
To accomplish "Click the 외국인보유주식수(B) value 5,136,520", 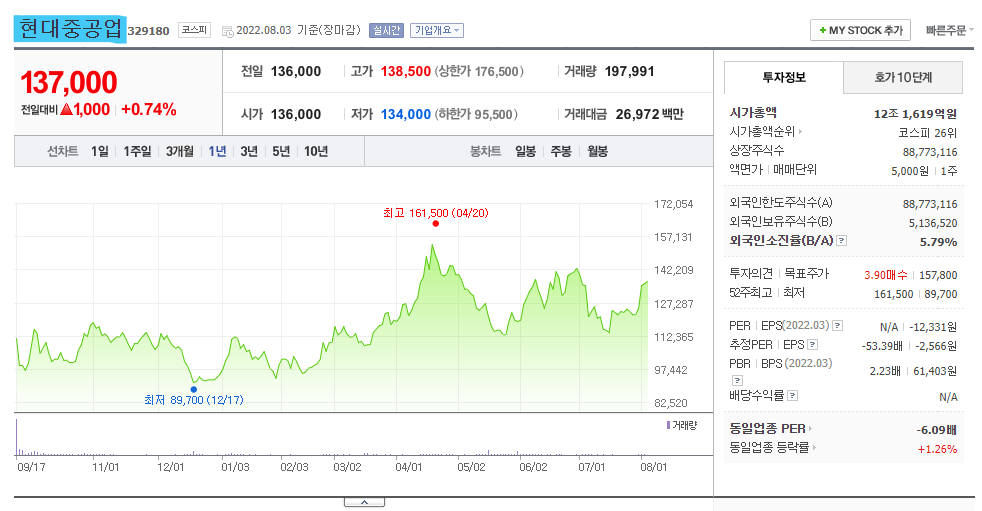I will (933, 224).
